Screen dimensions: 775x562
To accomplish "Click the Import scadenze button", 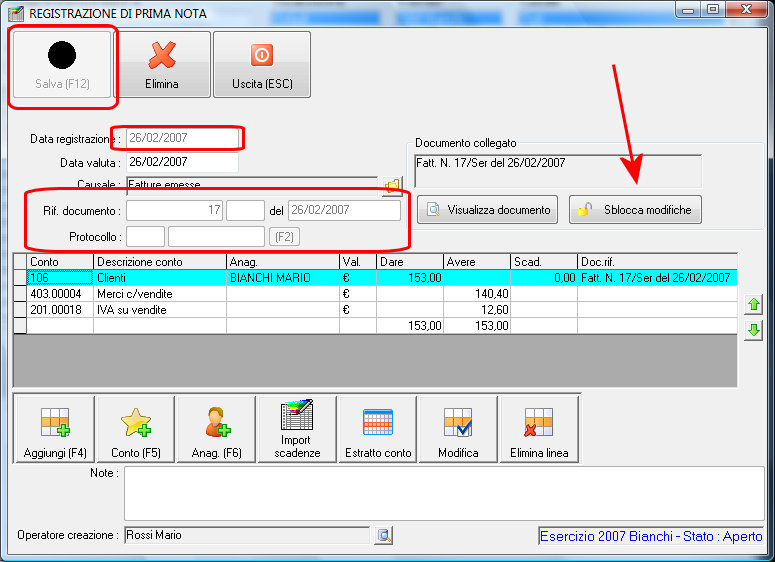I will click(x=297, y=430).
